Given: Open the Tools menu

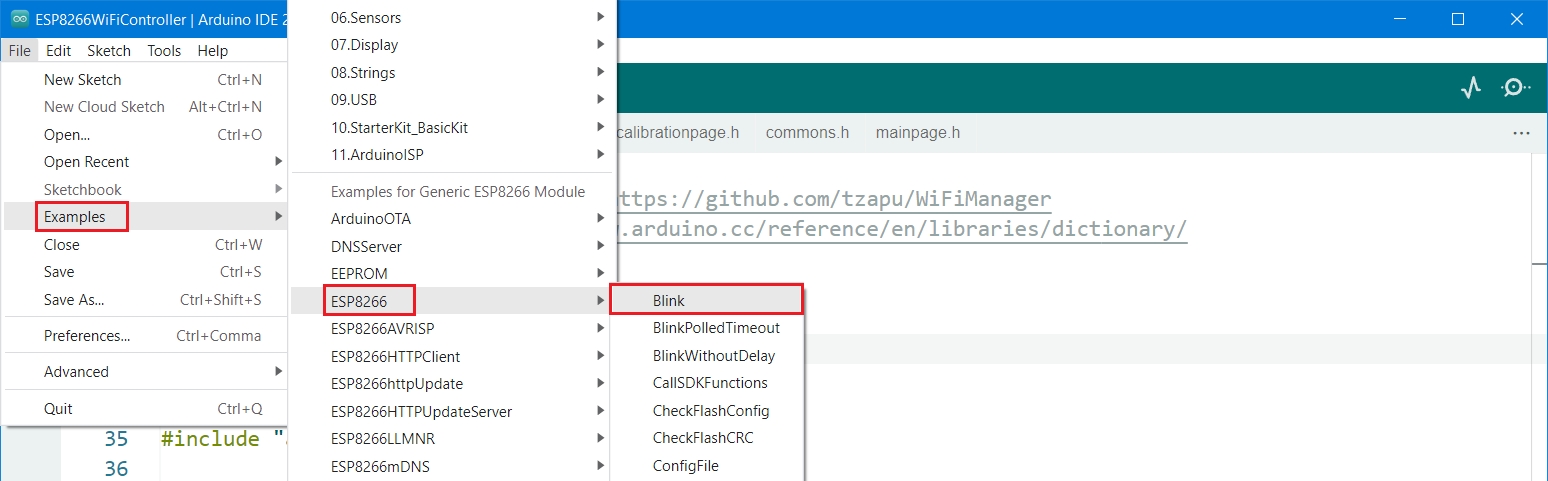Looking at the screenshot, I should pos(164,51).
